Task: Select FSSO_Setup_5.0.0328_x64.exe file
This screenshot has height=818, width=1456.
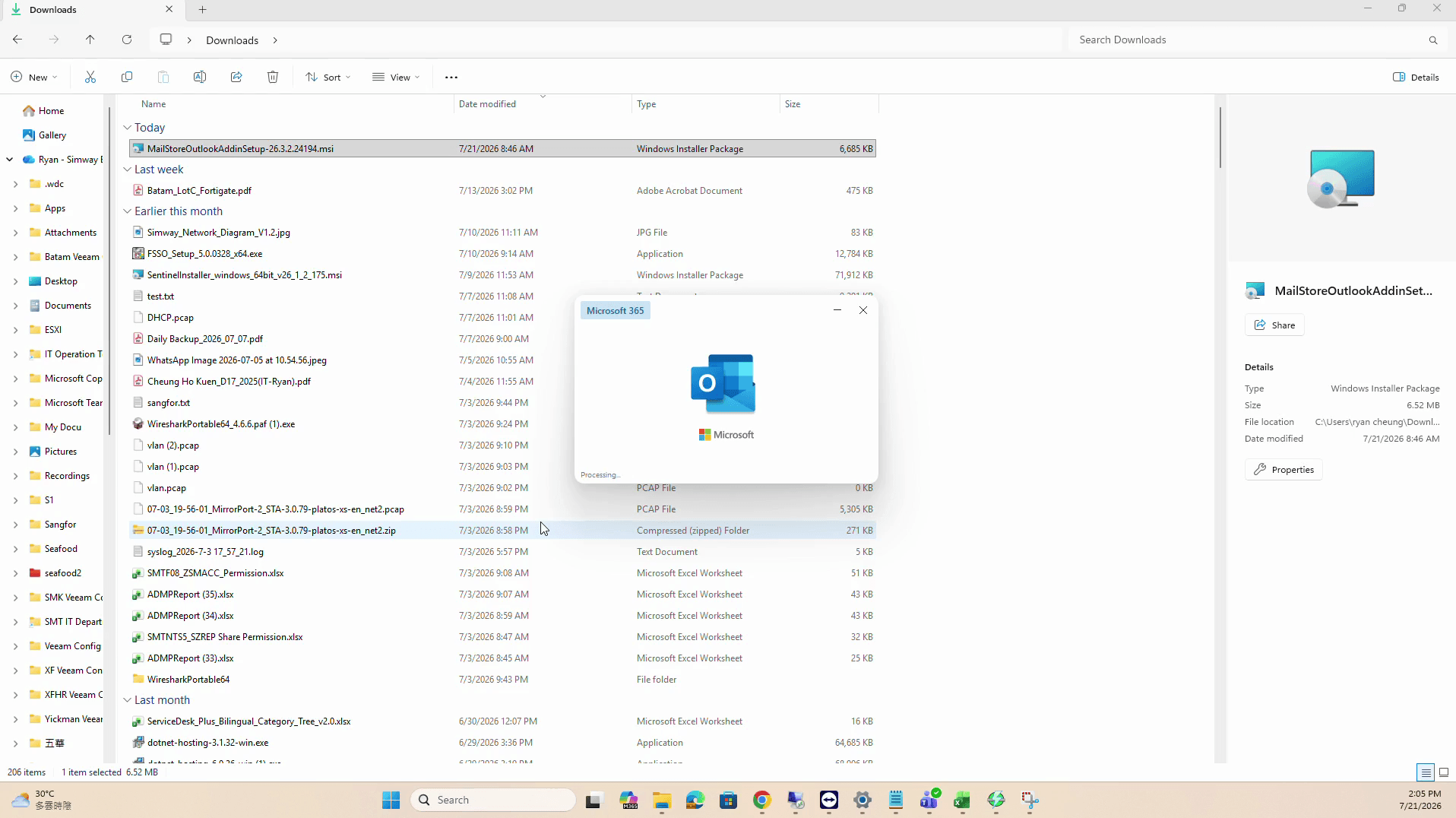Action: [x=502, y=254]
